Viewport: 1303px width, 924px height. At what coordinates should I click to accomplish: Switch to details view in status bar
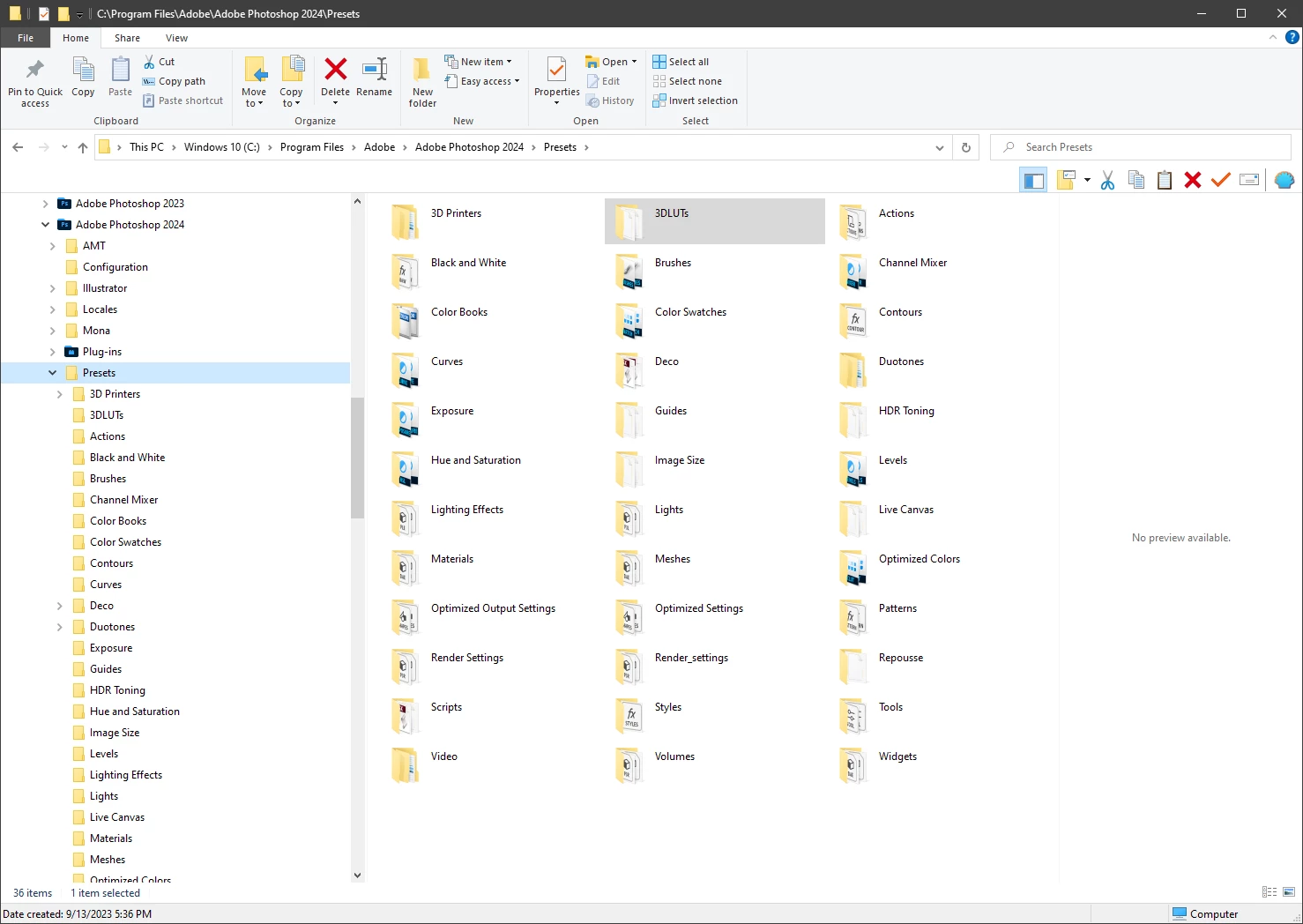pyautogui.click(x=1269, y=892)
